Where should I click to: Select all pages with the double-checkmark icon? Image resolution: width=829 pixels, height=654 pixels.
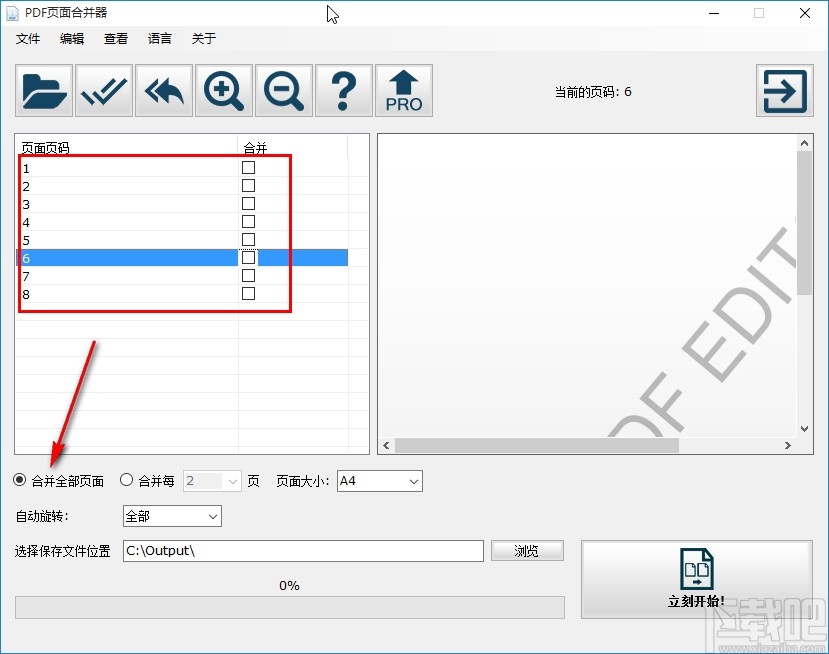(103, 90)
